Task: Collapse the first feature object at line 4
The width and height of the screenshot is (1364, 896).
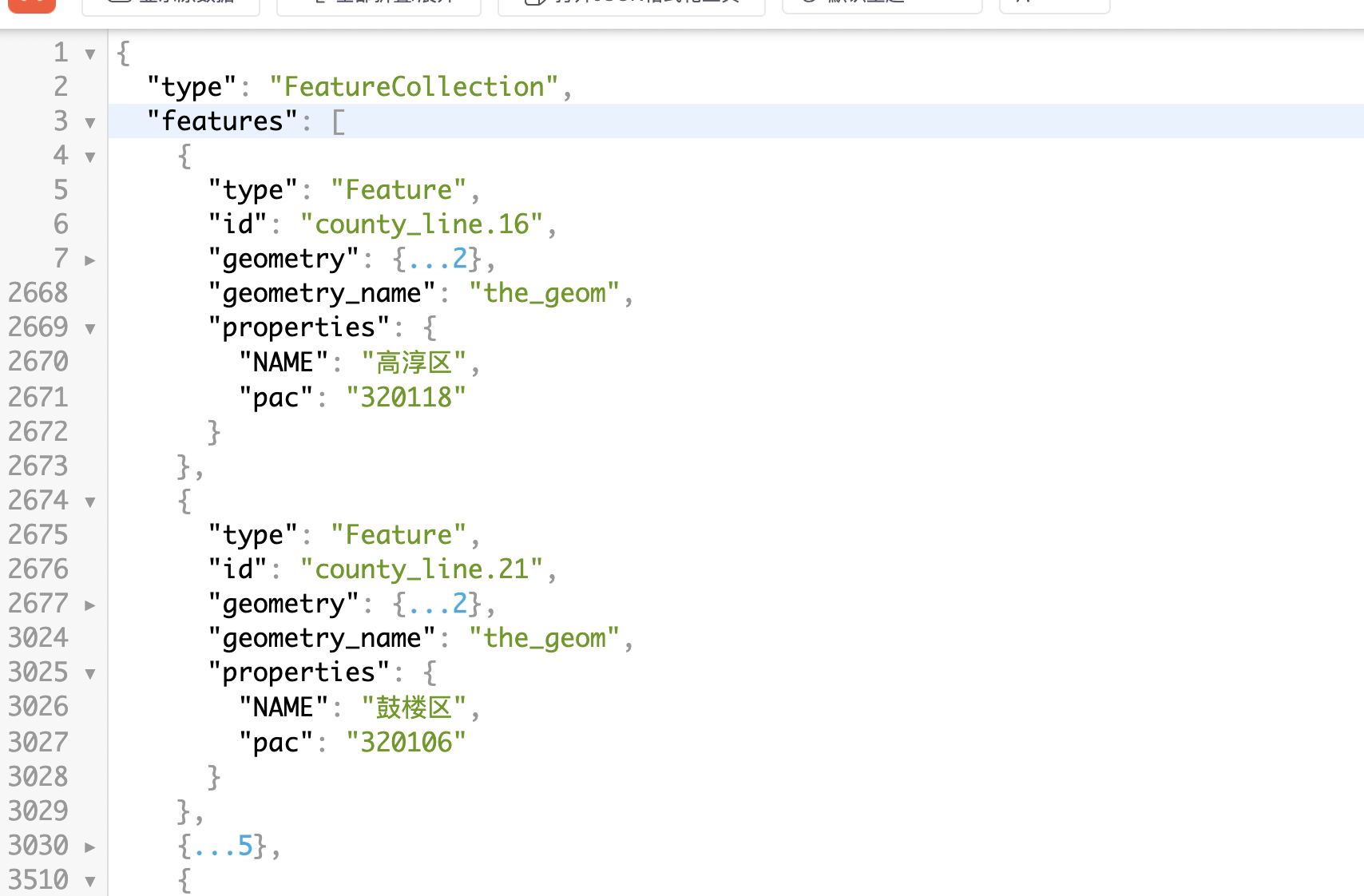Action: pos(90,157)
